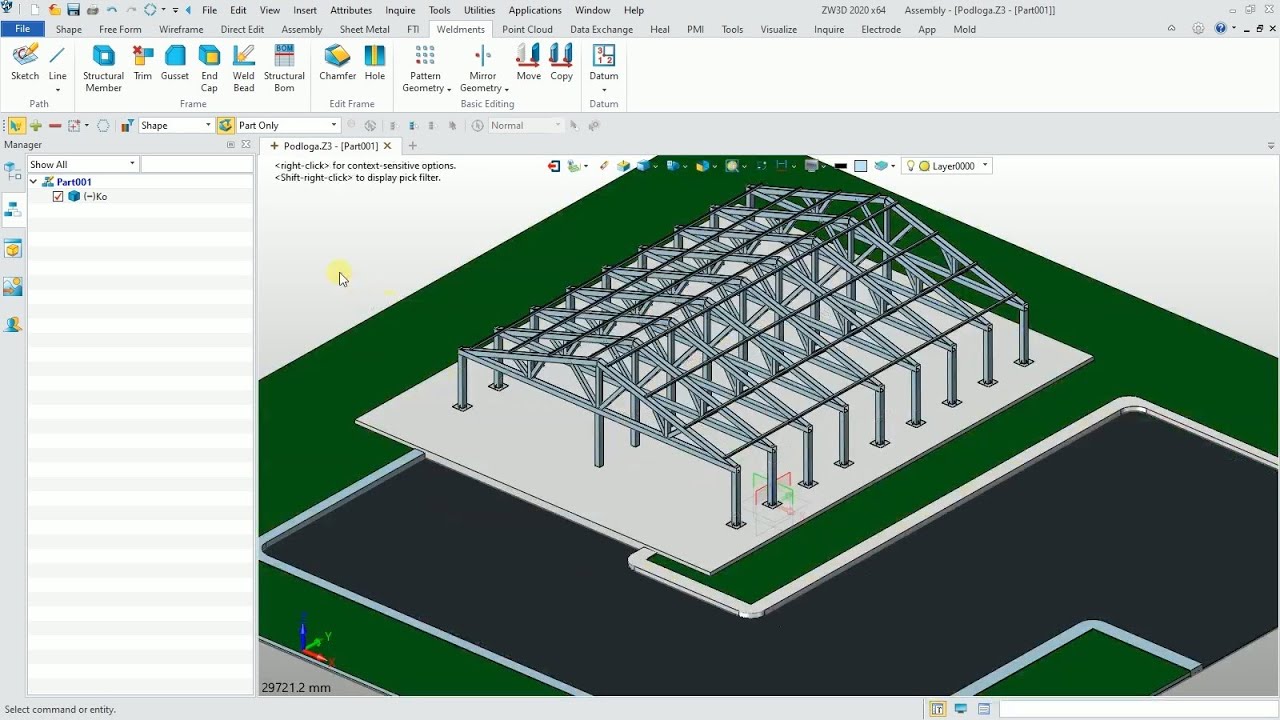Start a new Sketch
Screen dimensions: 1280x720
25,62
